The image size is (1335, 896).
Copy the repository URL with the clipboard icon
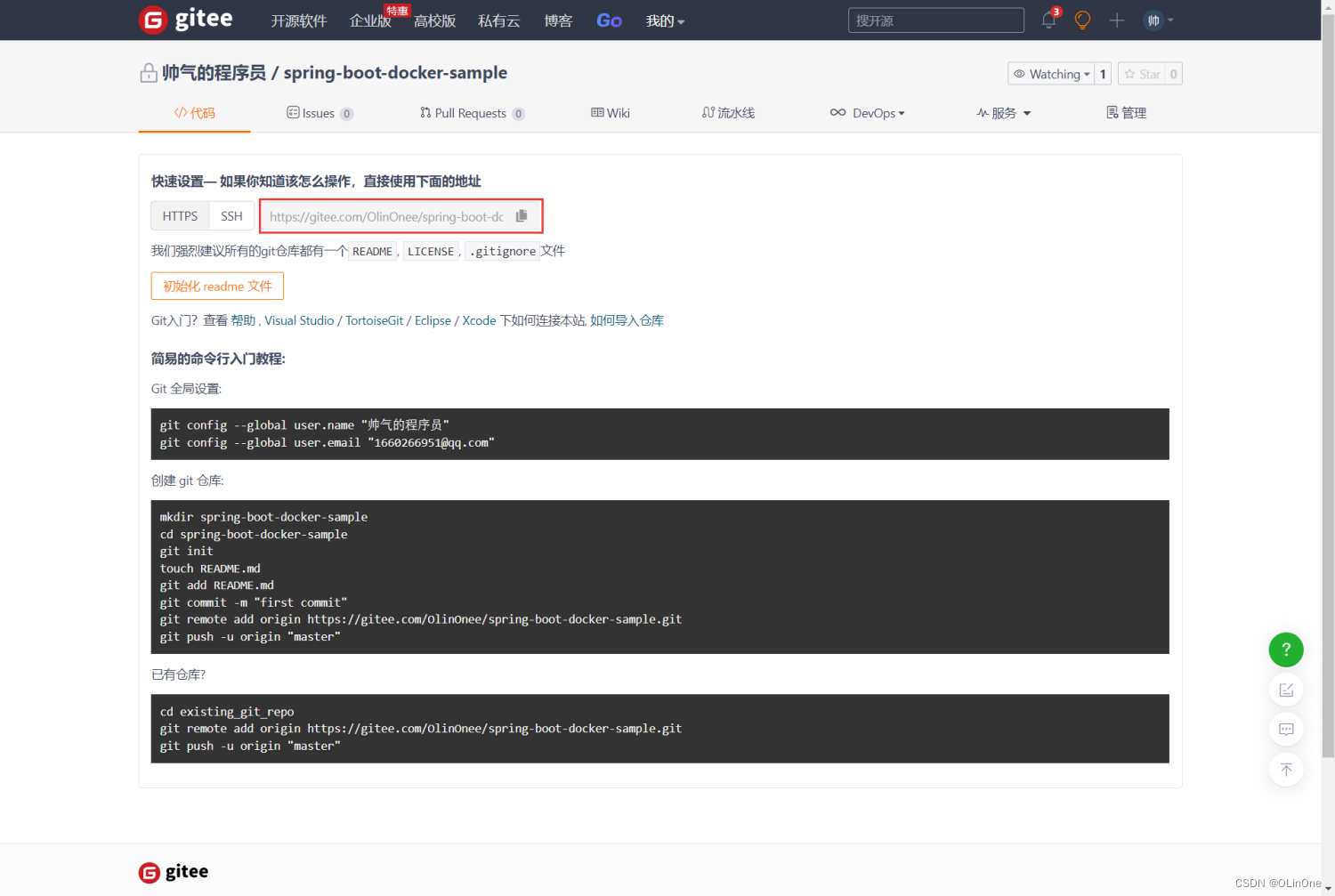click(522, 216)
